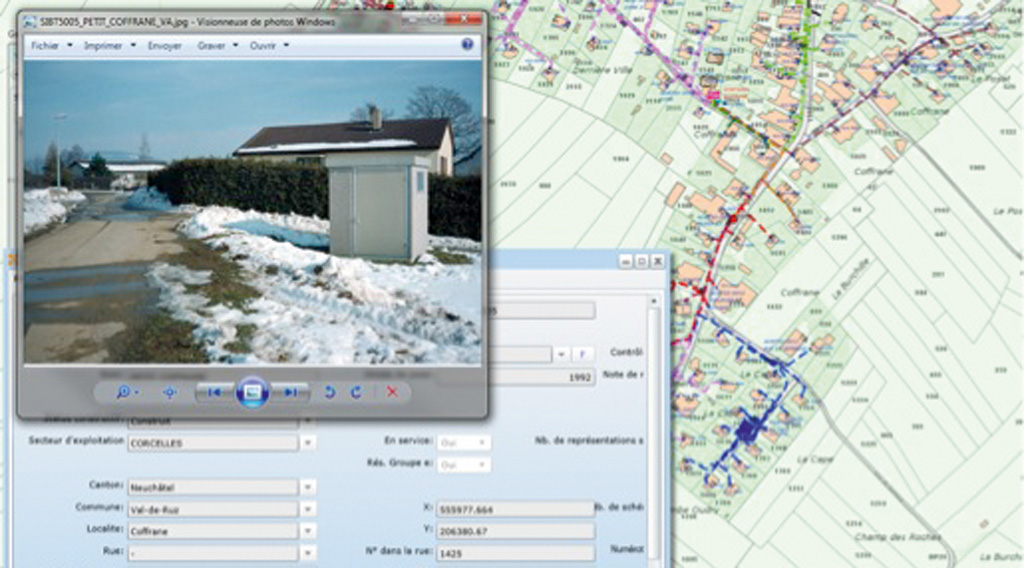Expand the Commune dropdown list
Viewport: 1024px width, 568px height.
(x=308, y=509)
